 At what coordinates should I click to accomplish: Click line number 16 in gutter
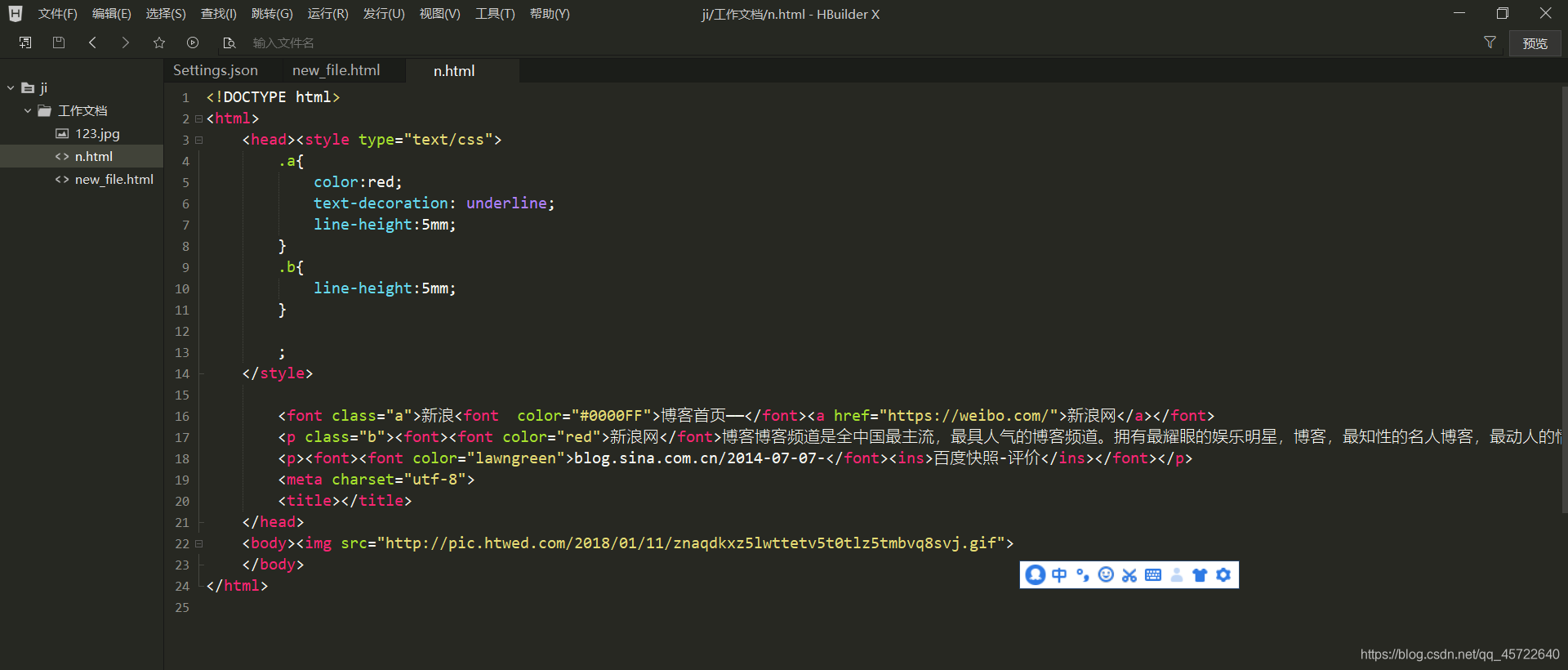click(182, 416)
